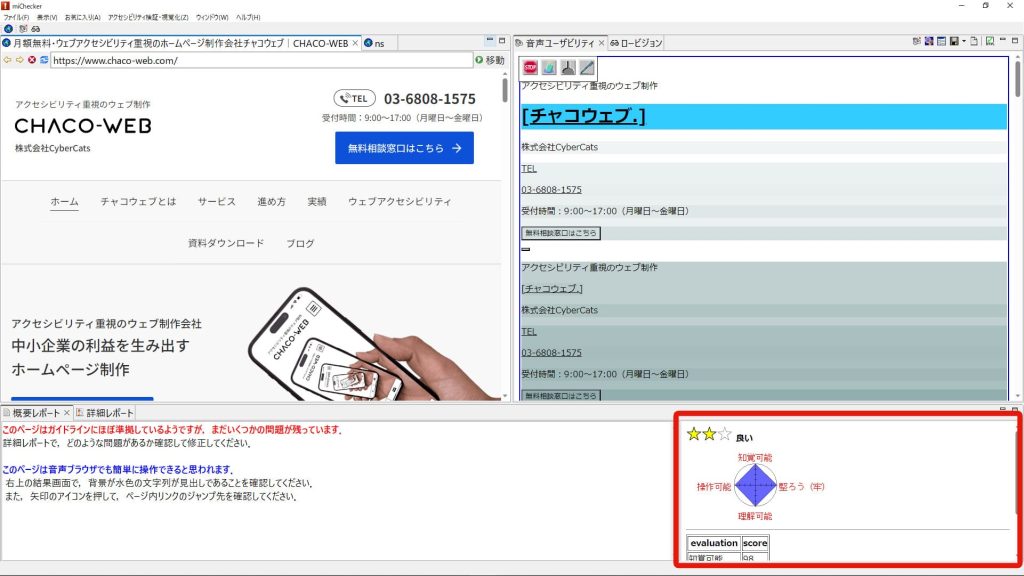Click the blue 無料相談窓口はこちら button on the webpage
The width and height of the screenshot is (1024, 576).
tap(404, 147)
